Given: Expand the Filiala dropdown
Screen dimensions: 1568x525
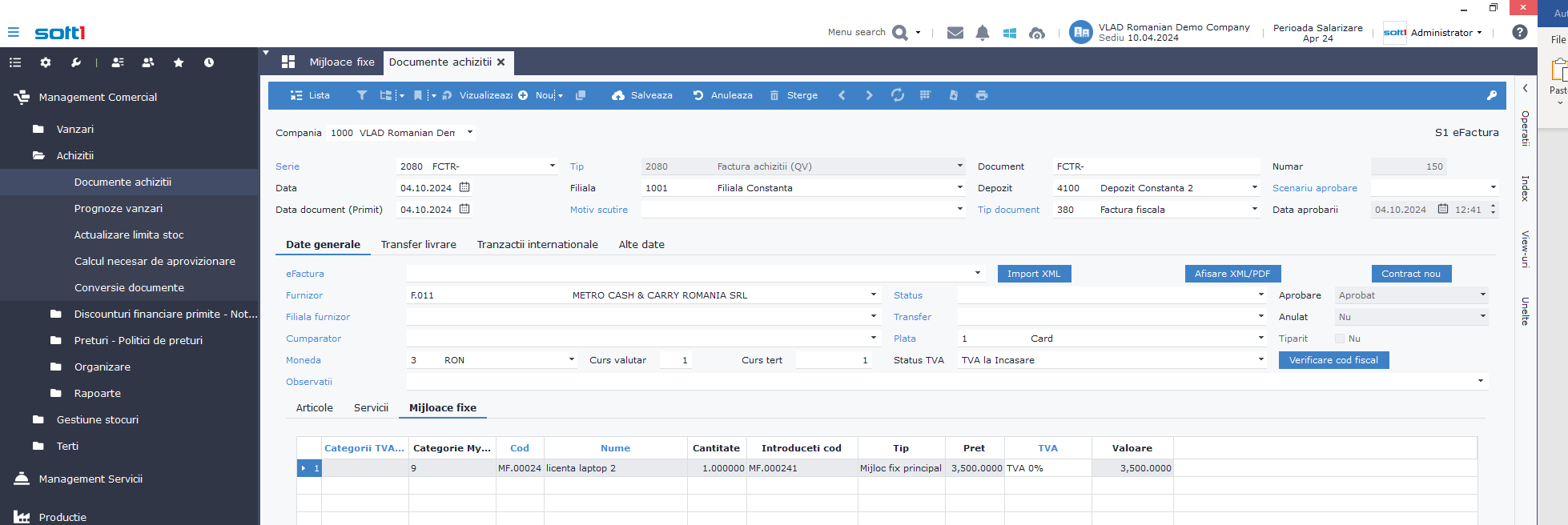Looking at the screenshot, I should tap(960, 187).
